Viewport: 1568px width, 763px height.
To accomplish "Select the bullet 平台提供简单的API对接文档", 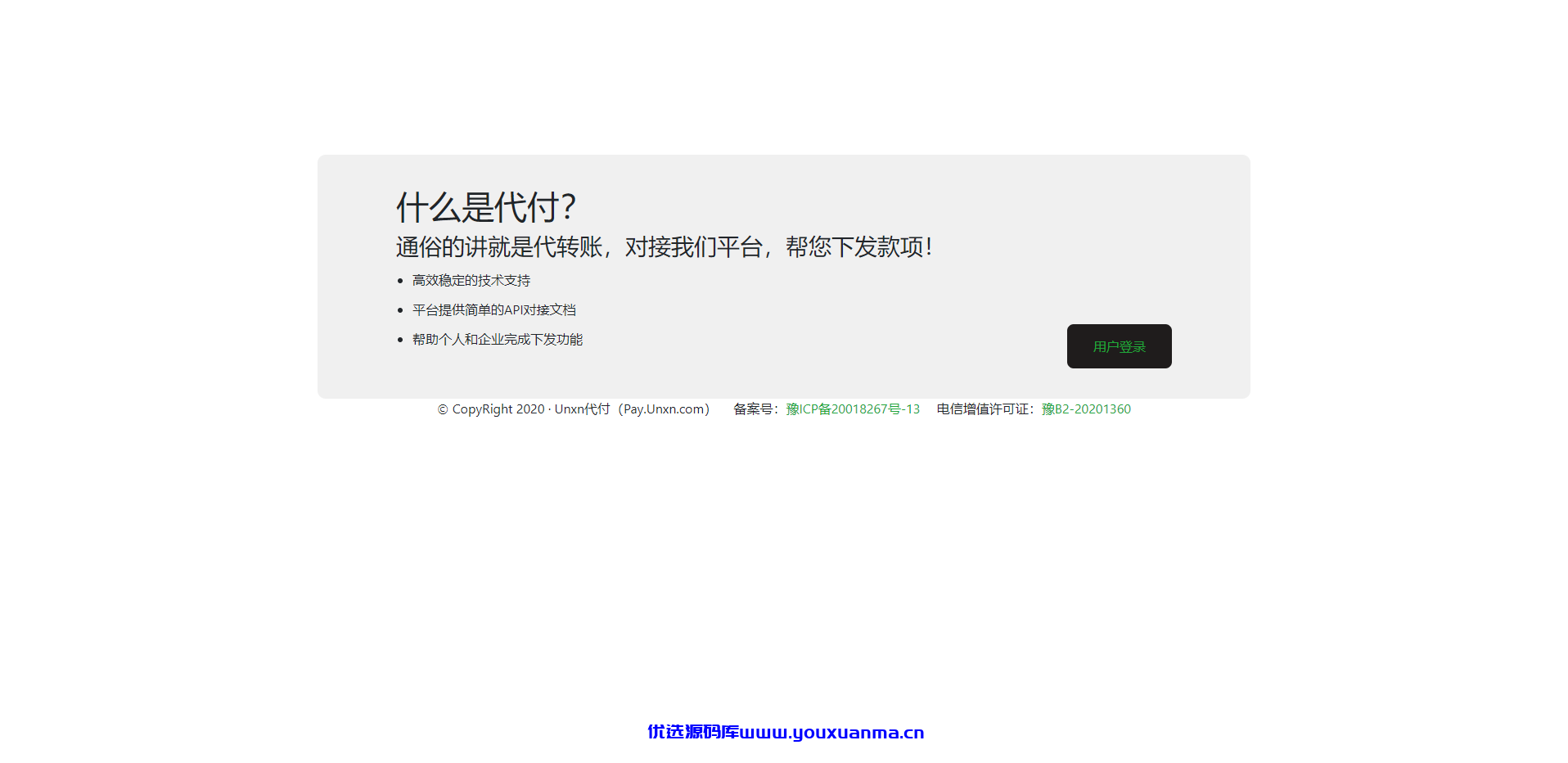I will click(x=494, y=310).
